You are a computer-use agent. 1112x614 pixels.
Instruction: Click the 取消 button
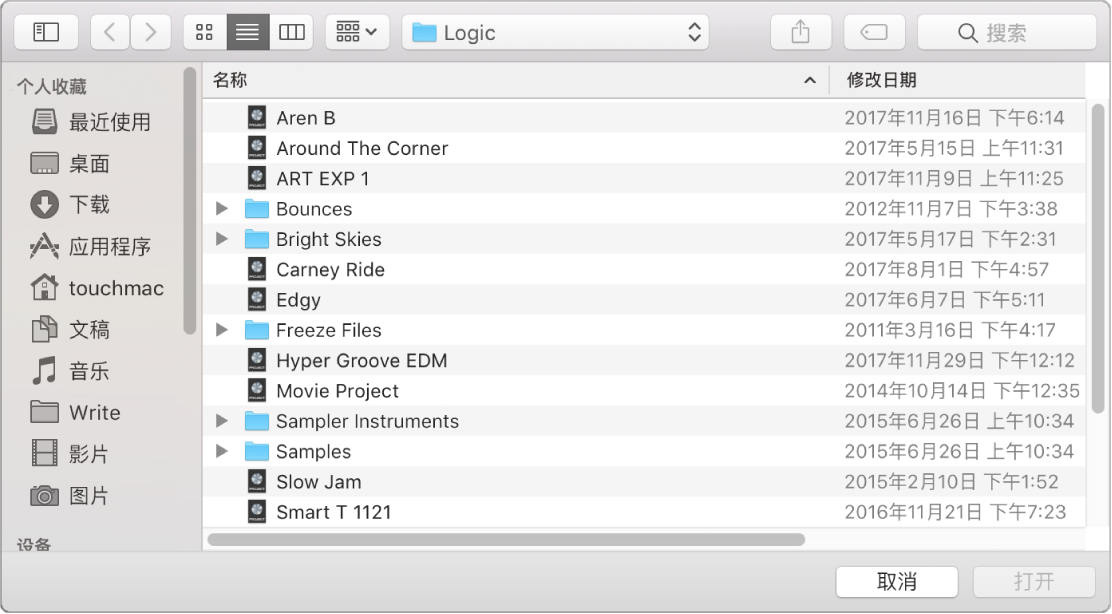click(x=896, y=581)
